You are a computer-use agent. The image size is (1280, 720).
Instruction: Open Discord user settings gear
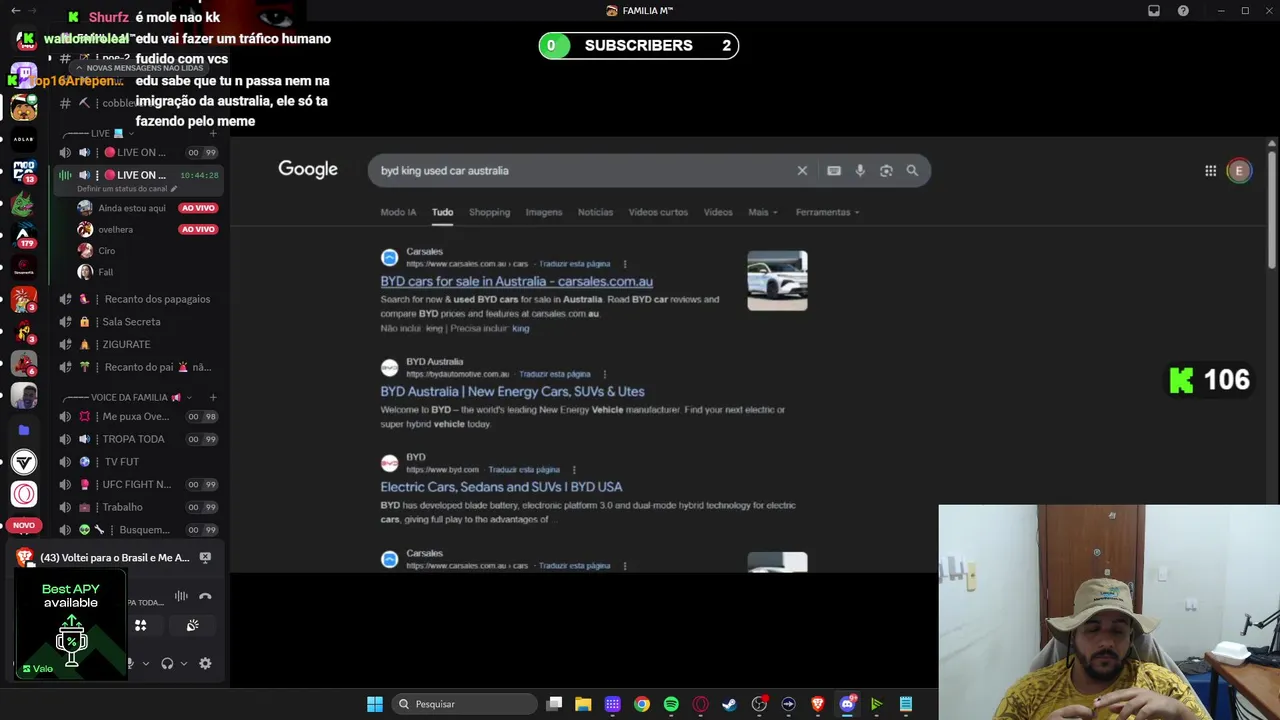[x=205, y=663]
